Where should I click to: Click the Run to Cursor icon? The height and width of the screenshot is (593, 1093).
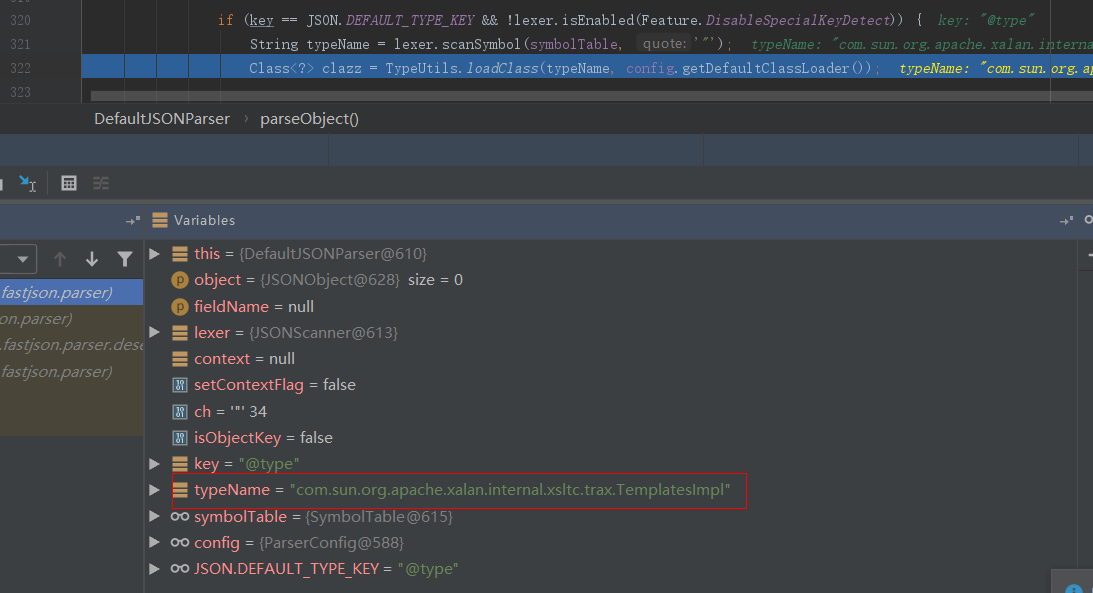tap(27, 183)
